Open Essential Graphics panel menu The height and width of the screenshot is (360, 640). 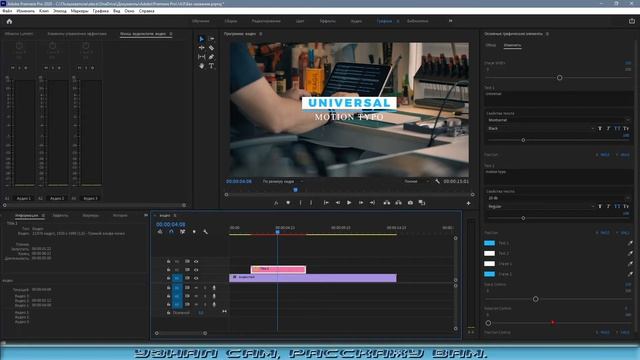click(547, 34)
